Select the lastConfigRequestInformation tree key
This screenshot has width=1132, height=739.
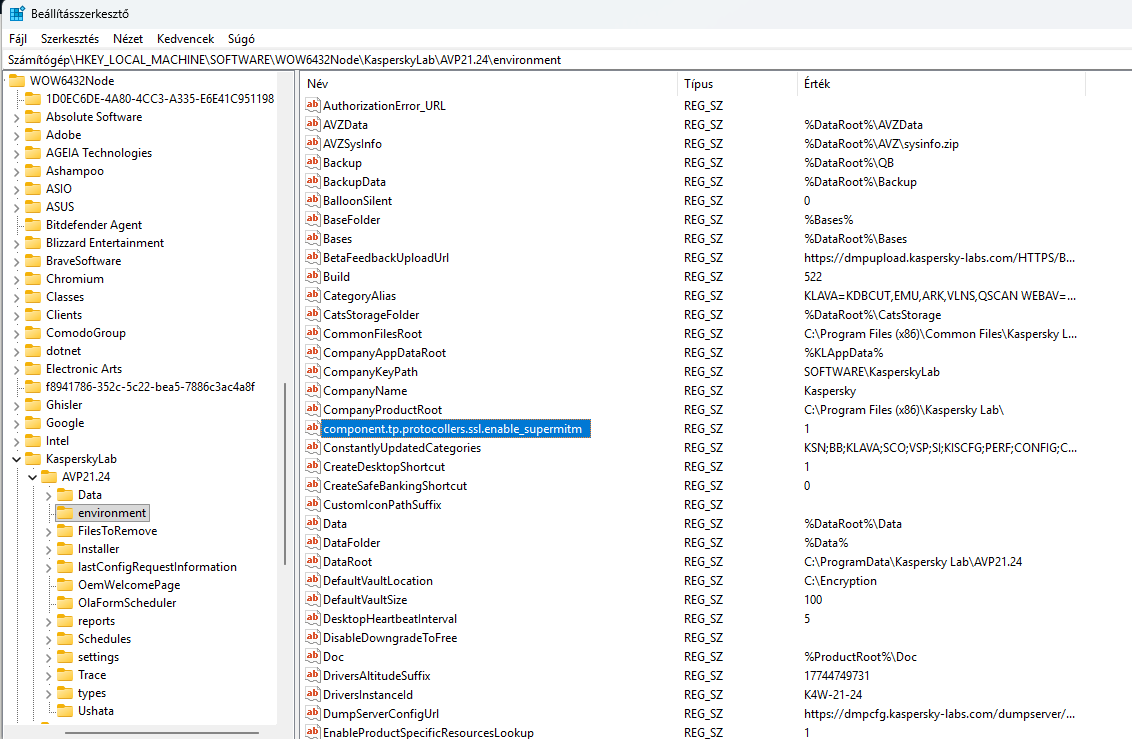coord(157,567)
